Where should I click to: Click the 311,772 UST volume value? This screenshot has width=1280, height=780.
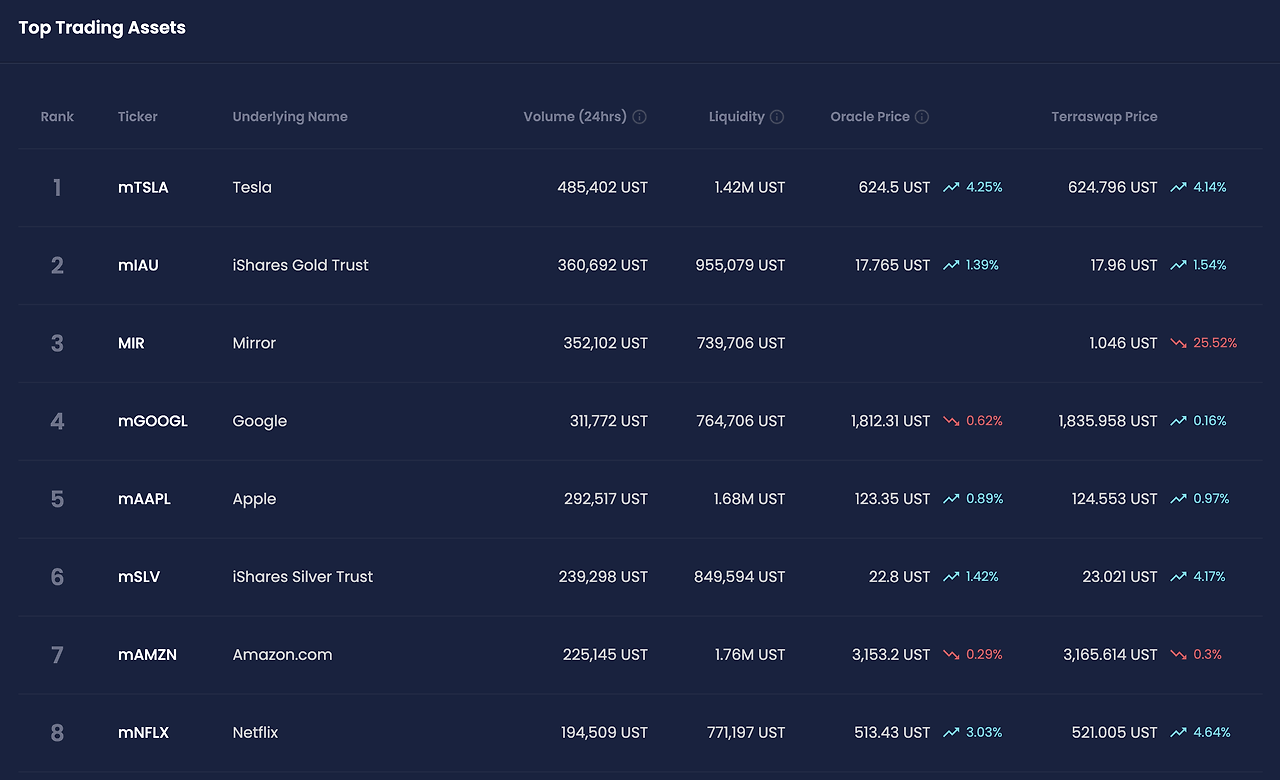point(609,421)
